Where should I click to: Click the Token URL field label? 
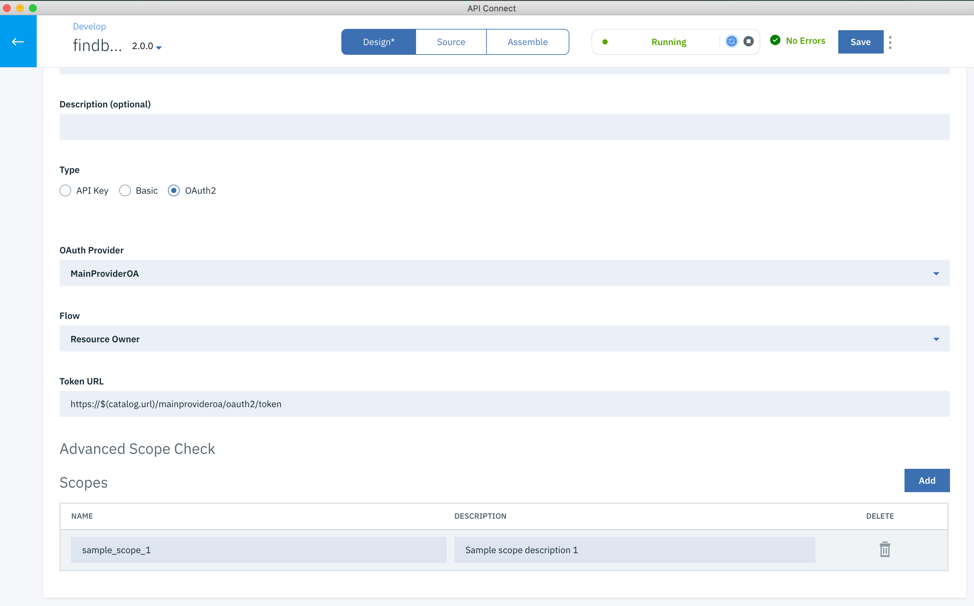81,381
